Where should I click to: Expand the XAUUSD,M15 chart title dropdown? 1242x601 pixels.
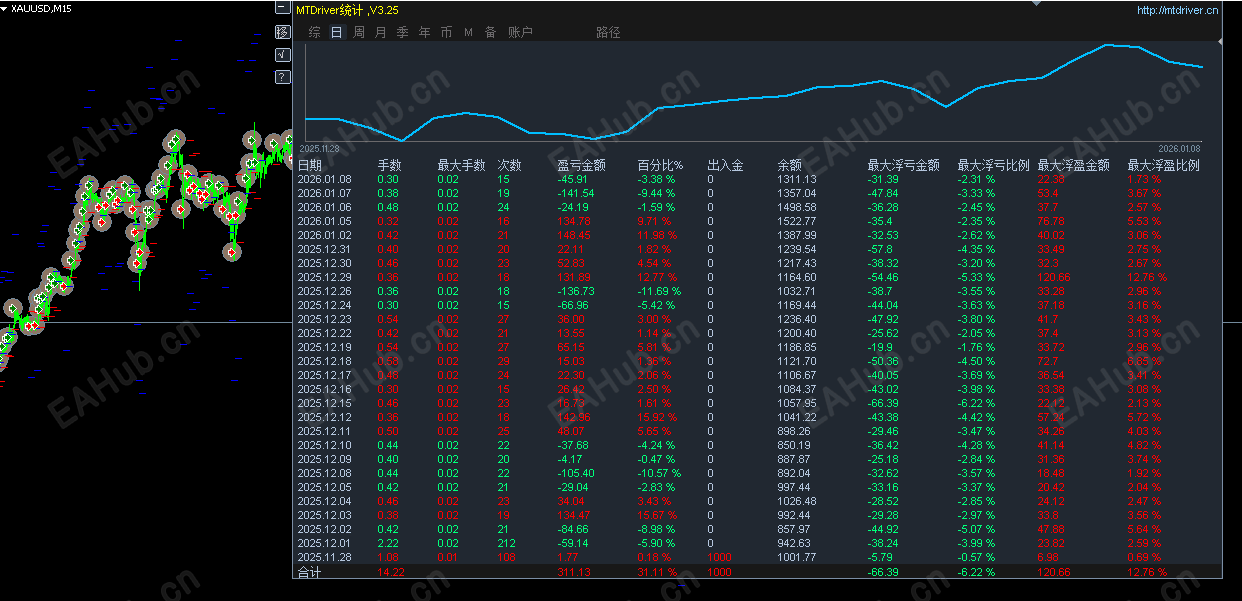[x=40, y=7]
